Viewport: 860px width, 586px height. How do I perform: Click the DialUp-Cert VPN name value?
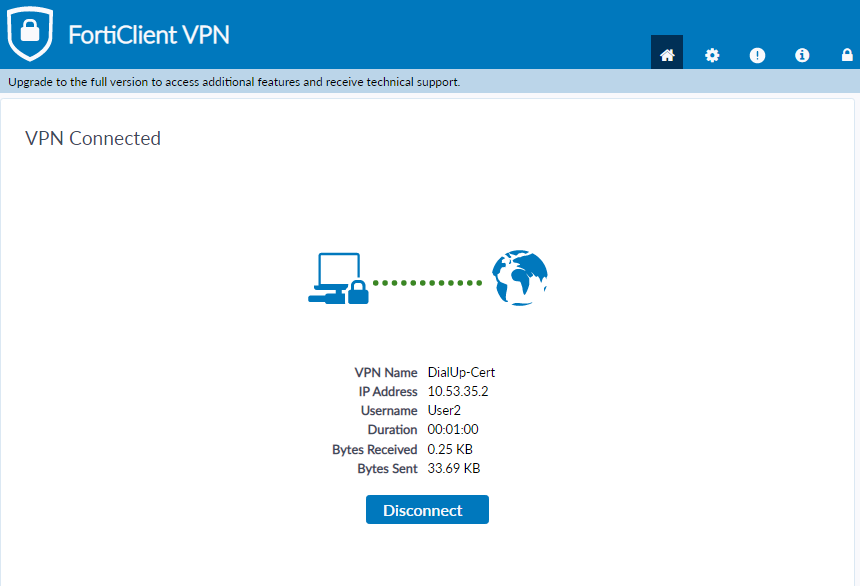pyautogui.click(x=462, y=373)
